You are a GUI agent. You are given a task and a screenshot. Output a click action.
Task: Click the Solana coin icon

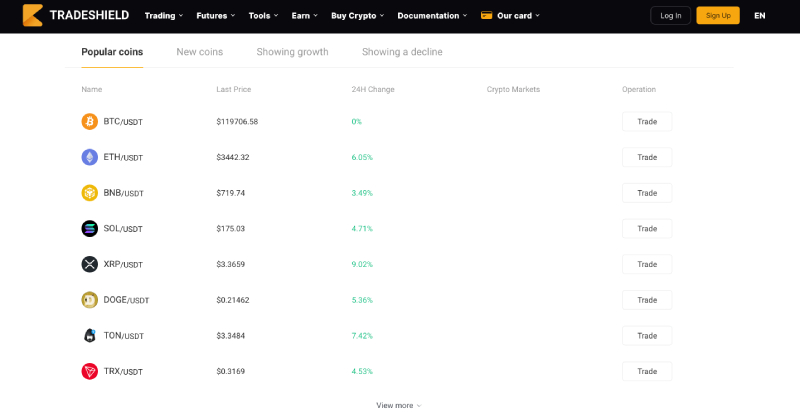click(90, 228)
